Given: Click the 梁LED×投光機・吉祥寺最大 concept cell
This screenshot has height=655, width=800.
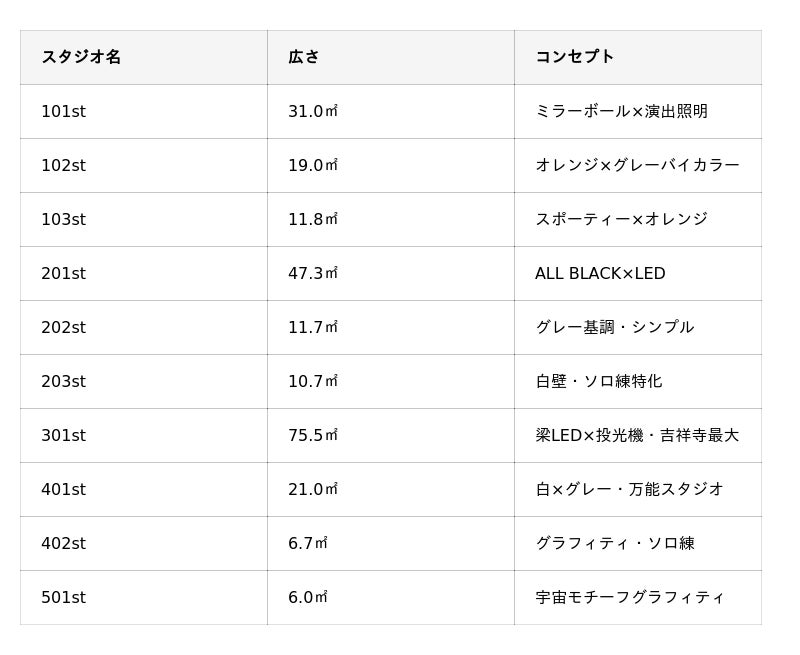Looking at the screenshot, I should pyautogui.click(x=637, y=435).
